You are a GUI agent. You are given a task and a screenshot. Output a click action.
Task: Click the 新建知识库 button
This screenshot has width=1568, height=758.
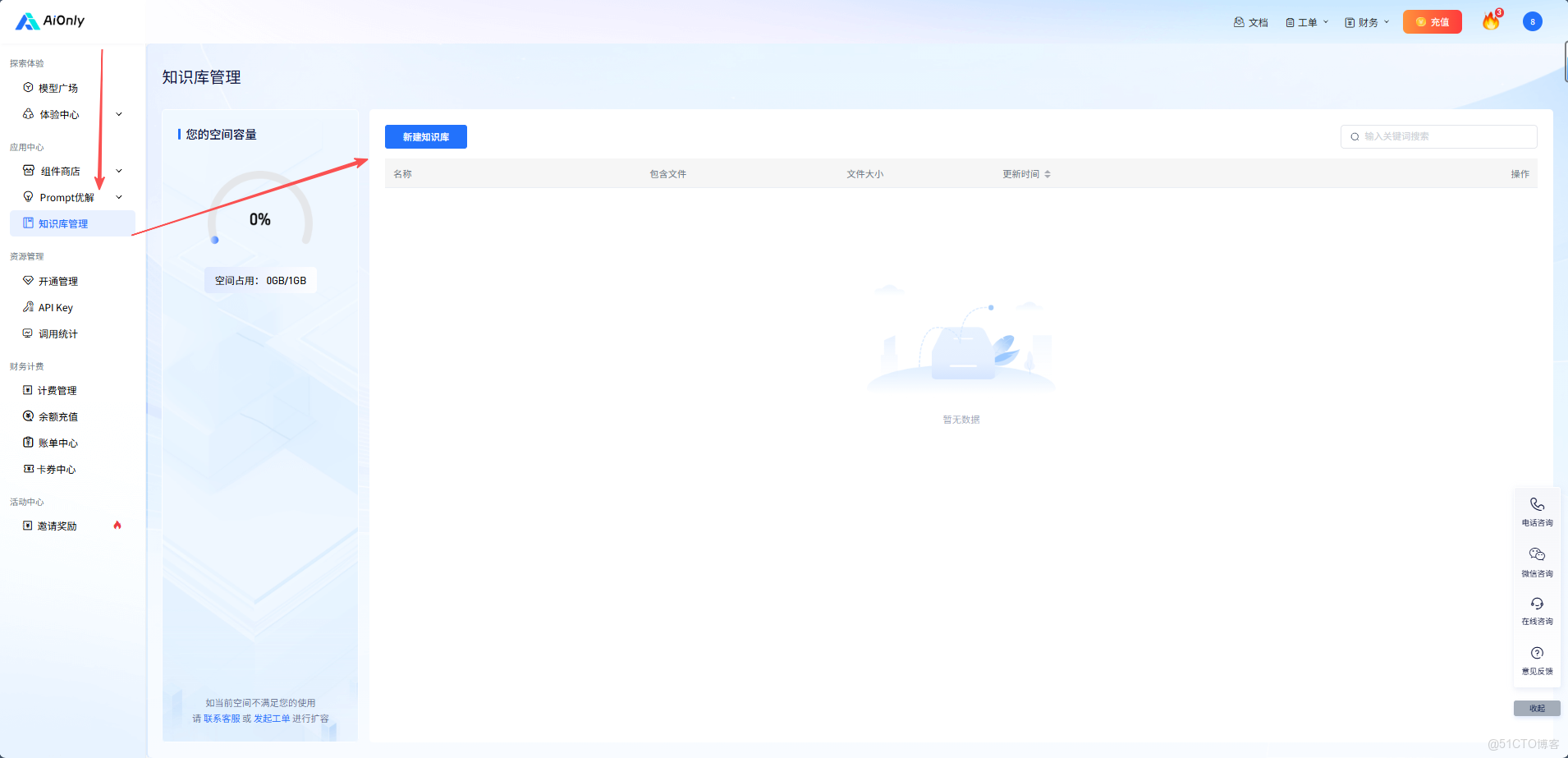click(x=426, y=137)
